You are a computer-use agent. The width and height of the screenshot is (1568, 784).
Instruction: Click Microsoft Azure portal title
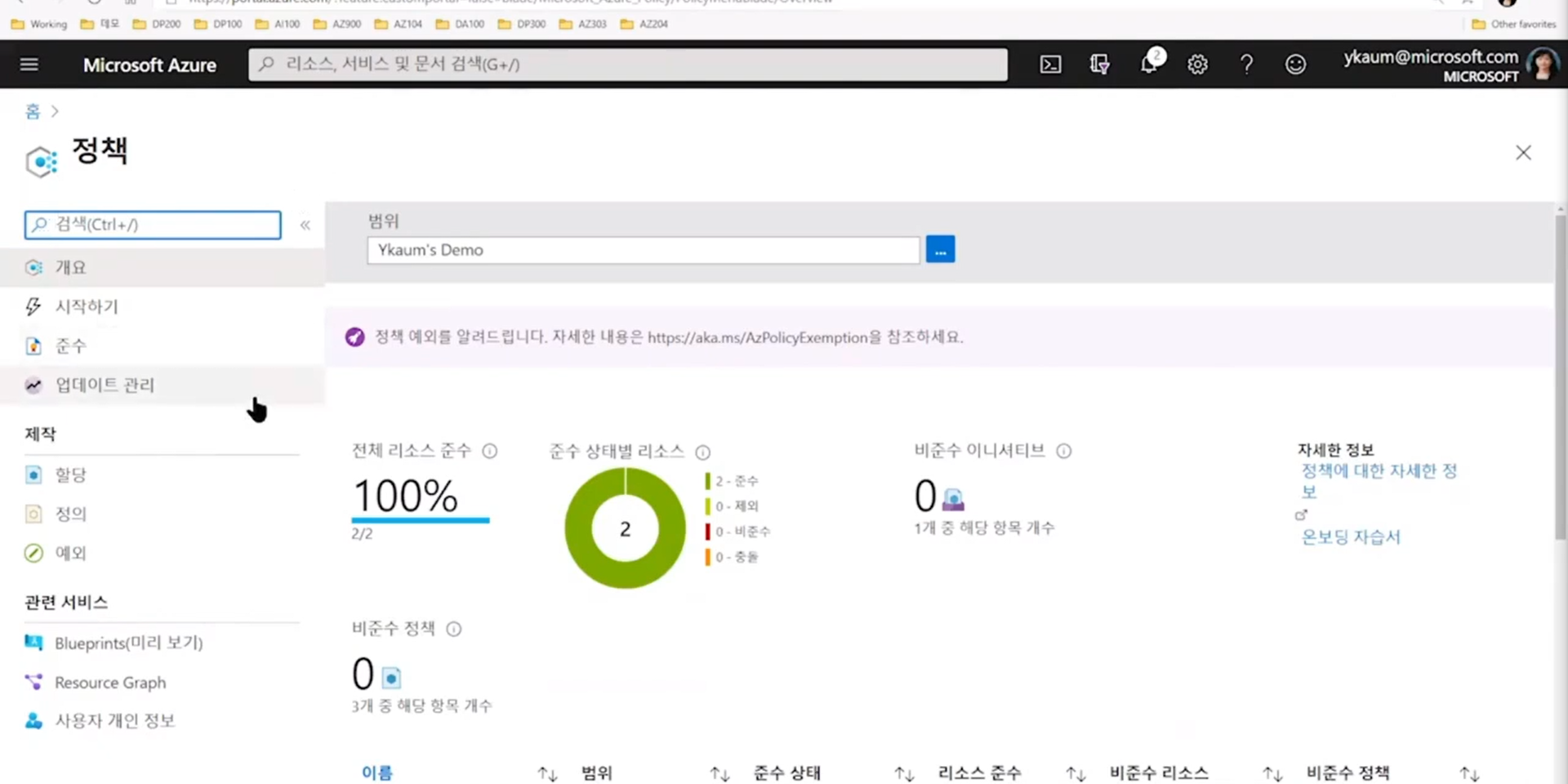point(149,65)
